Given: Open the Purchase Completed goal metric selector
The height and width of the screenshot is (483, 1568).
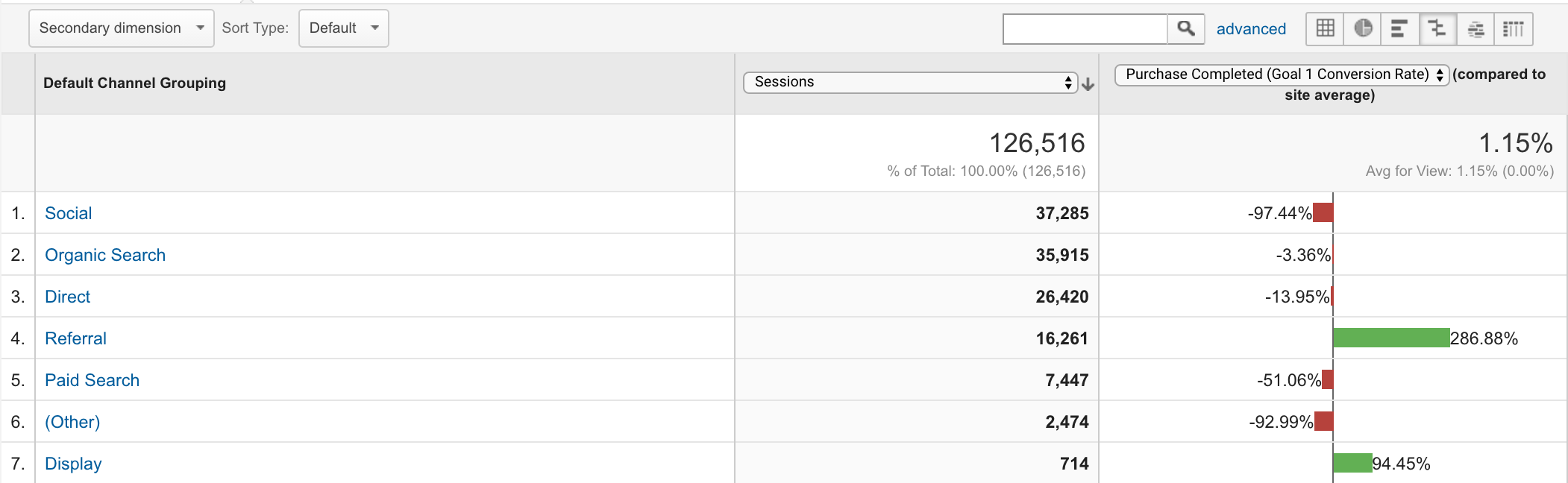Looking at the screenshot, I should (x=1282, y=75).
